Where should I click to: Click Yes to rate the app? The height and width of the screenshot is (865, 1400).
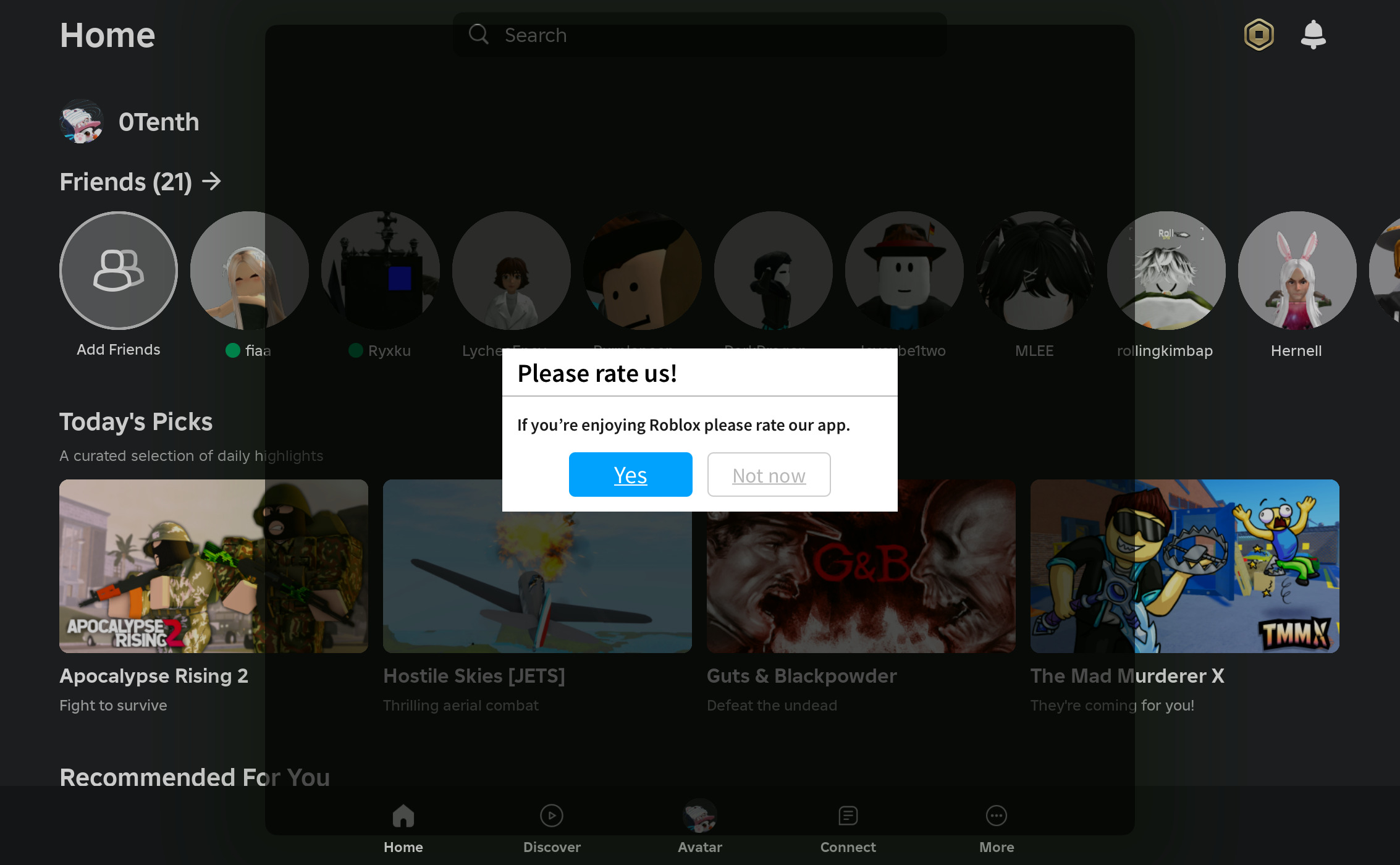630,475
